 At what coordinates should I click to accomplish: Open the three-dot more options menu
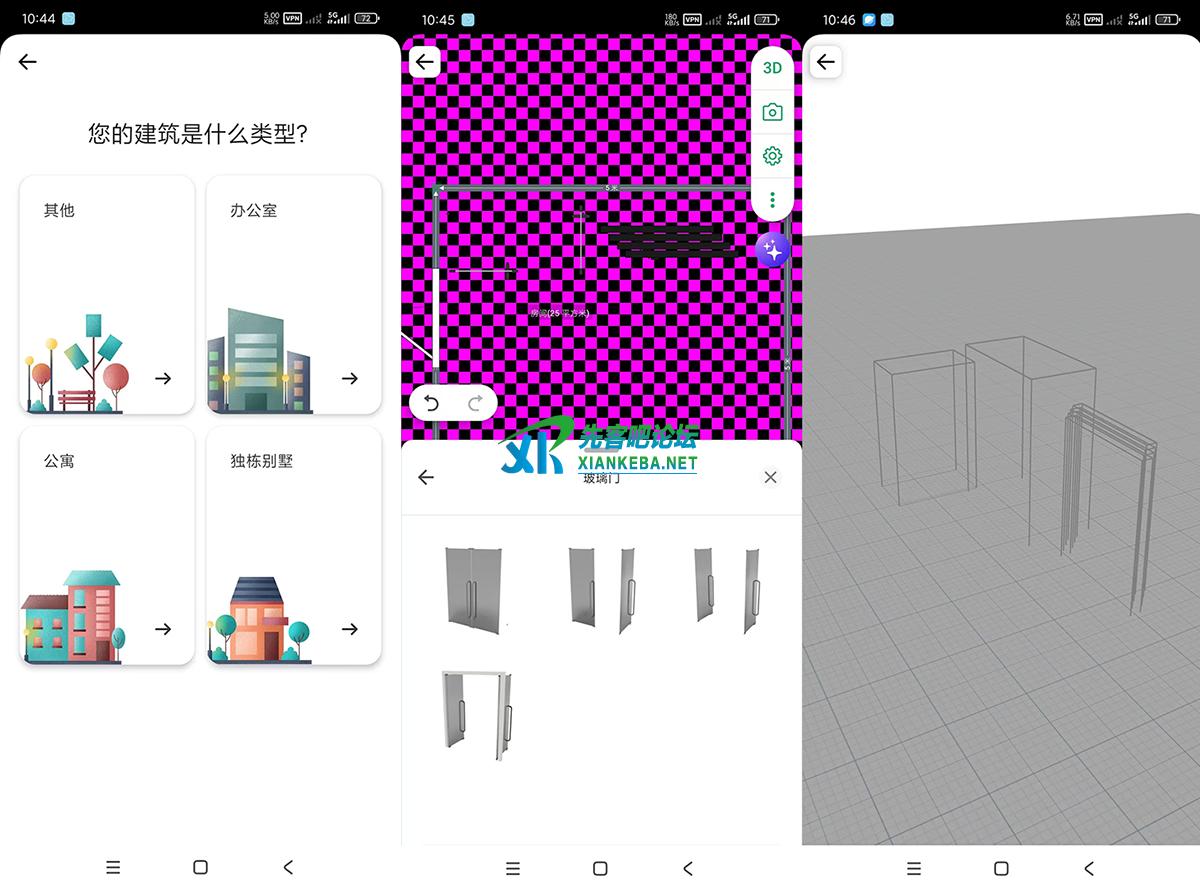click(x=772, y=200)
